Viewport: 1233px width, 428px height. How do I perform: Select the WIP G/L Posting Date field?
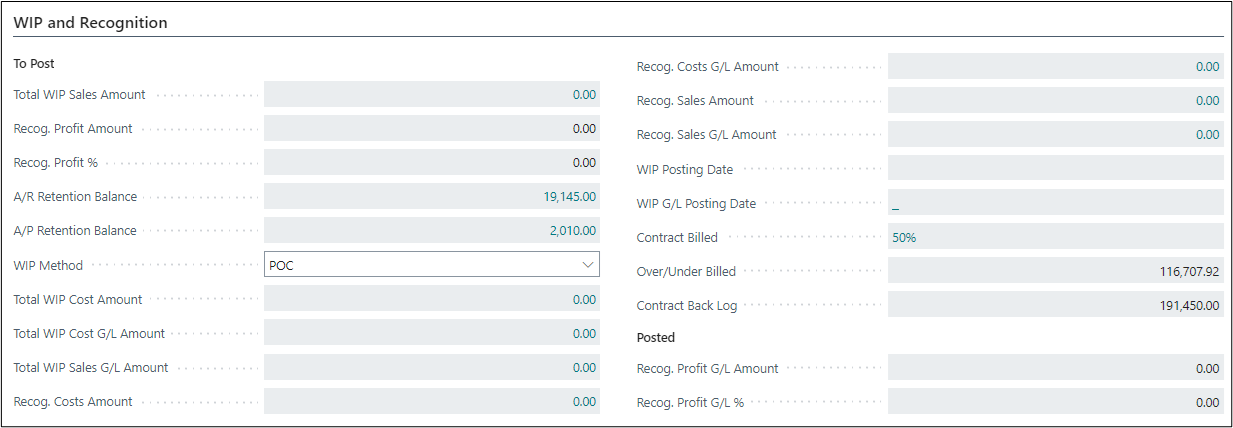1055,204
